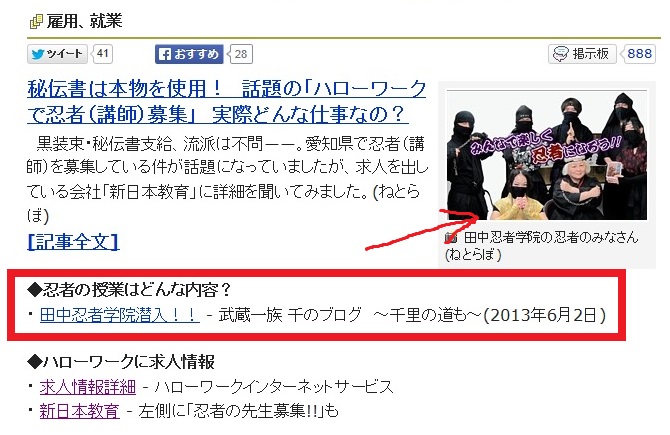
Task: Click the category icon beside 雇用、就業
Action: 36,21
